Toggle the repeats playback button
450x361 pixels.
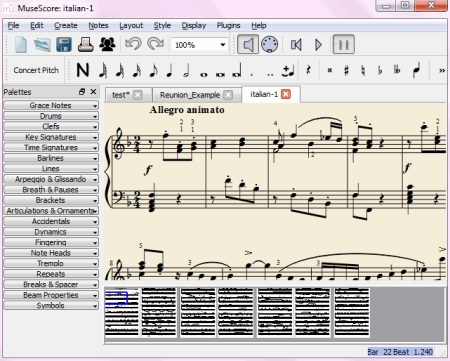click(x=344, y=44)
